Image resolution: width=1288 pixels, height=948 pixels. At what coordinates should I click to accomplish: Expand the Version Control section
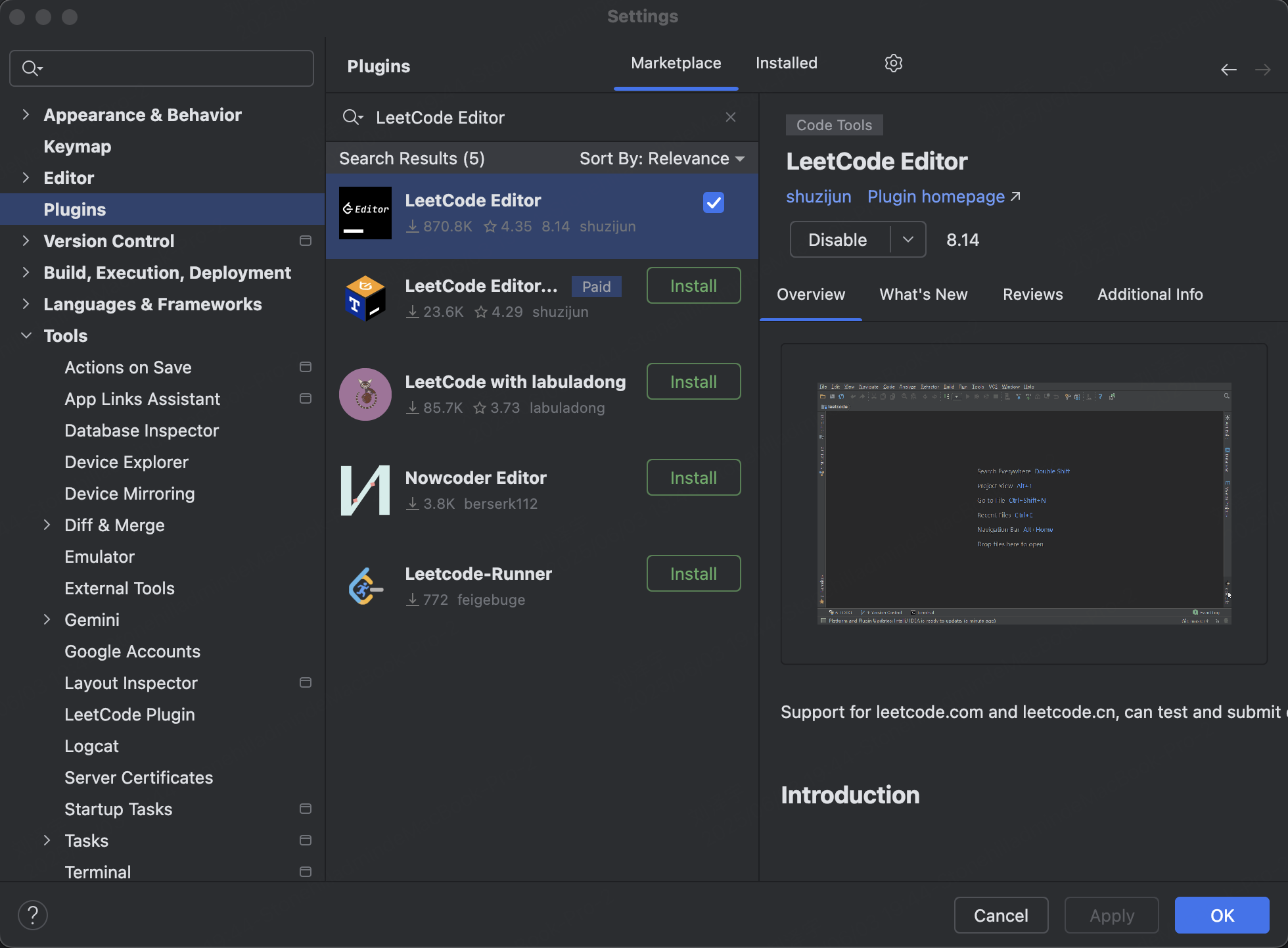coord(26,241)
